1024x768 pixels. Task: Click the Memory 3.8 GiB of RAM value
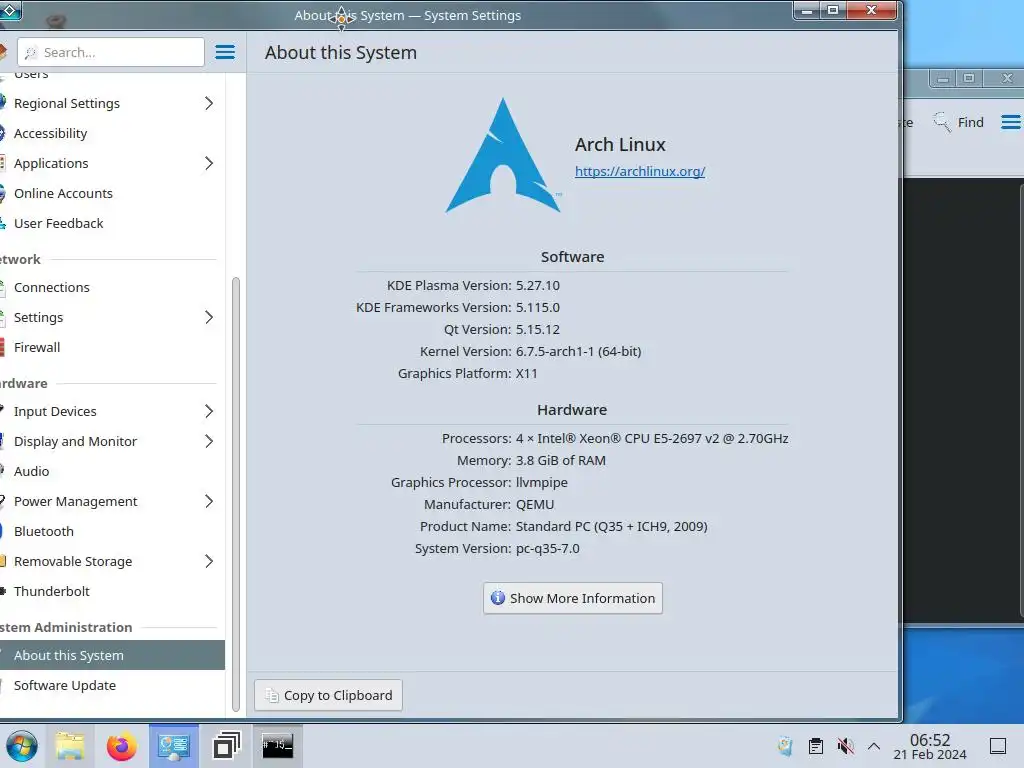[x=560, y=460]
